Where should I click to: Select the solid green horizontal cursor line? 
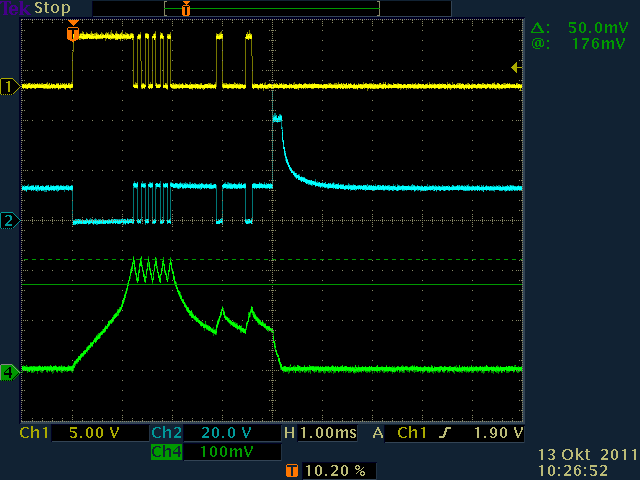(400, 285)
